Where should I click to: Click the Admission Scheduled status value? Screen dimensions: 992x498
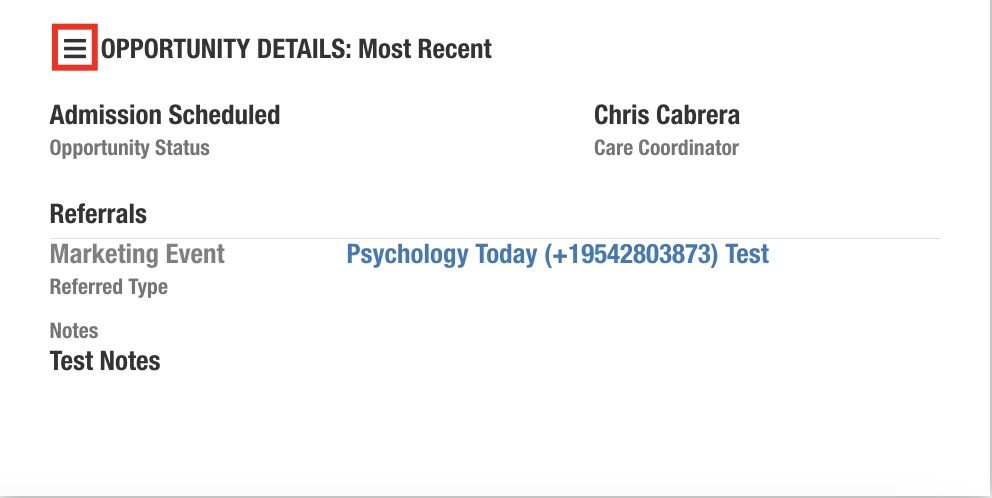(x=165, y=115)
